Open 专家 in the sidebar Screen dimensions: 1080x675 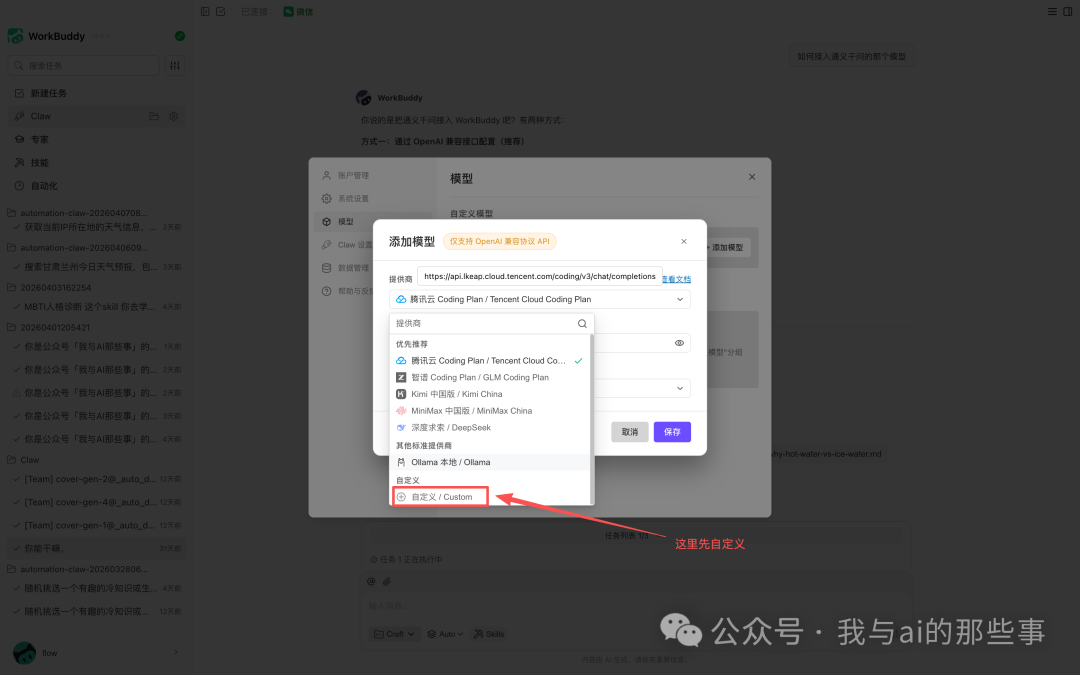point(96,139)
